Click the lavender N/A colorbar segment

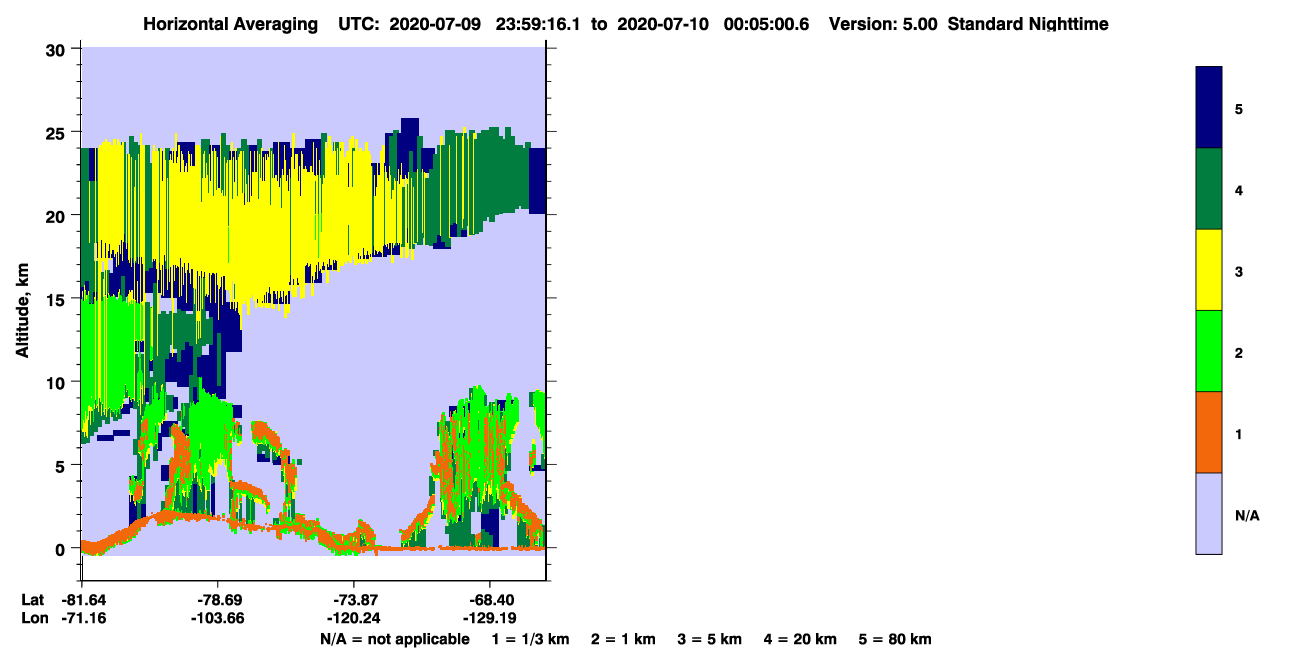[1209, 513]
